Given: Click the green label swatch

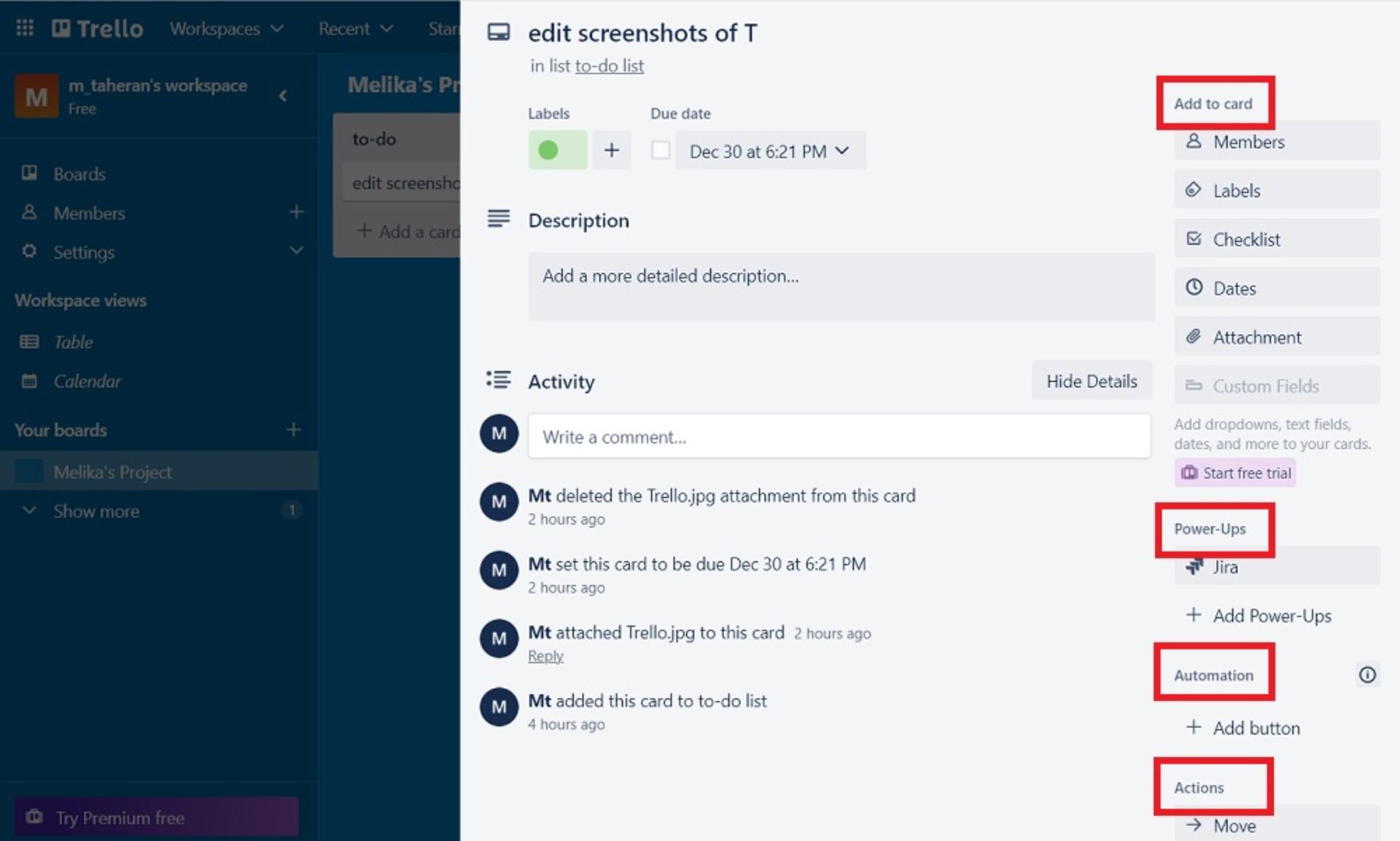Looking at the screenshot, I should click(x=557, y=150).
